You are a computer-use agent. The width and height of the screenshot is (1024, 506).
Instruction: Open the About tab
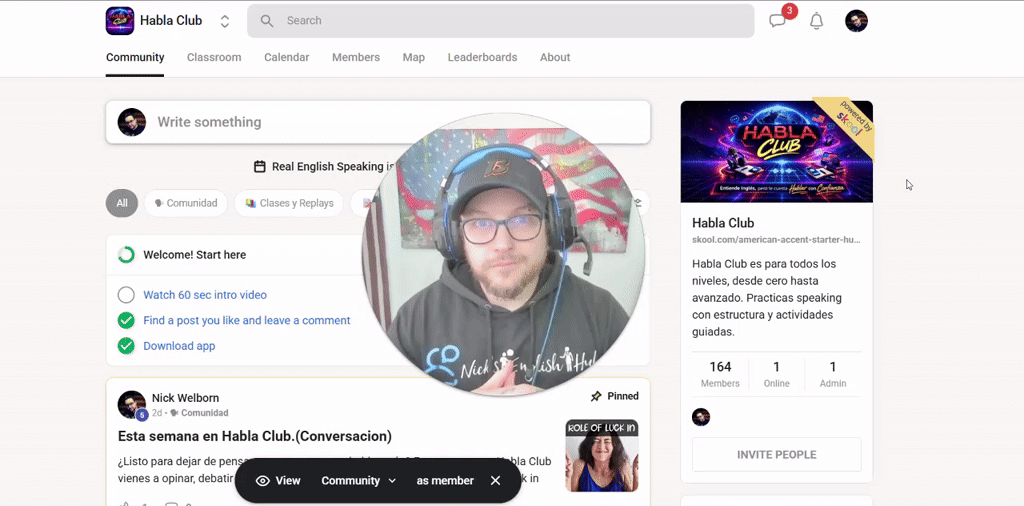point(555,57)
